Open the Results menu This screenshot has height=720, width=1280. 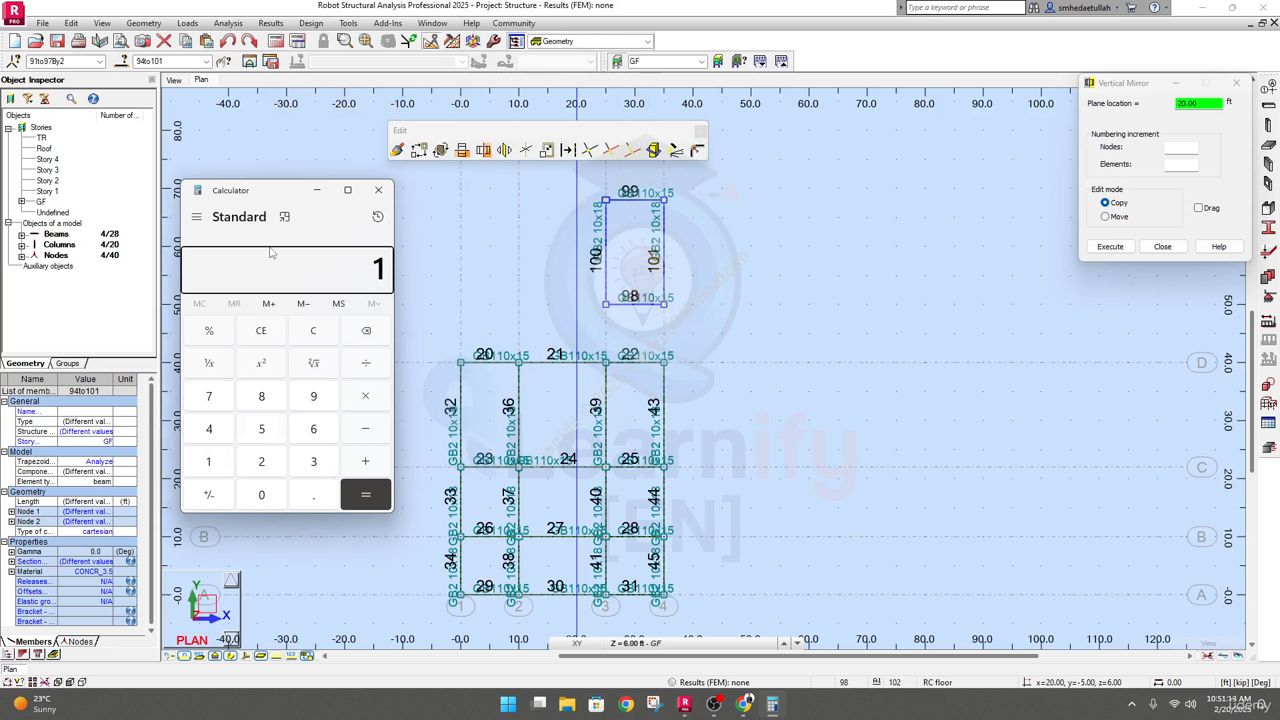click(x=271, y=23)
